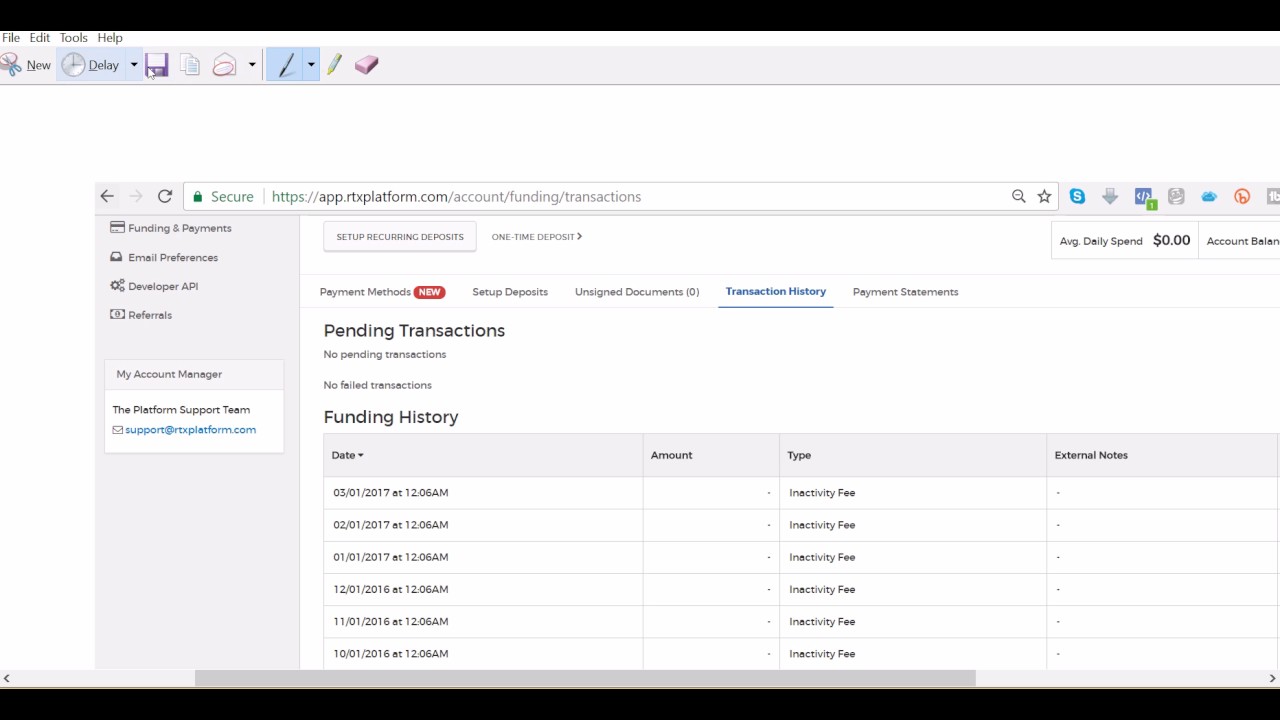Click the scrollbar left arrow
Image resolution: width=1280 pixels, height=720 pixels.
pos(7,679)
